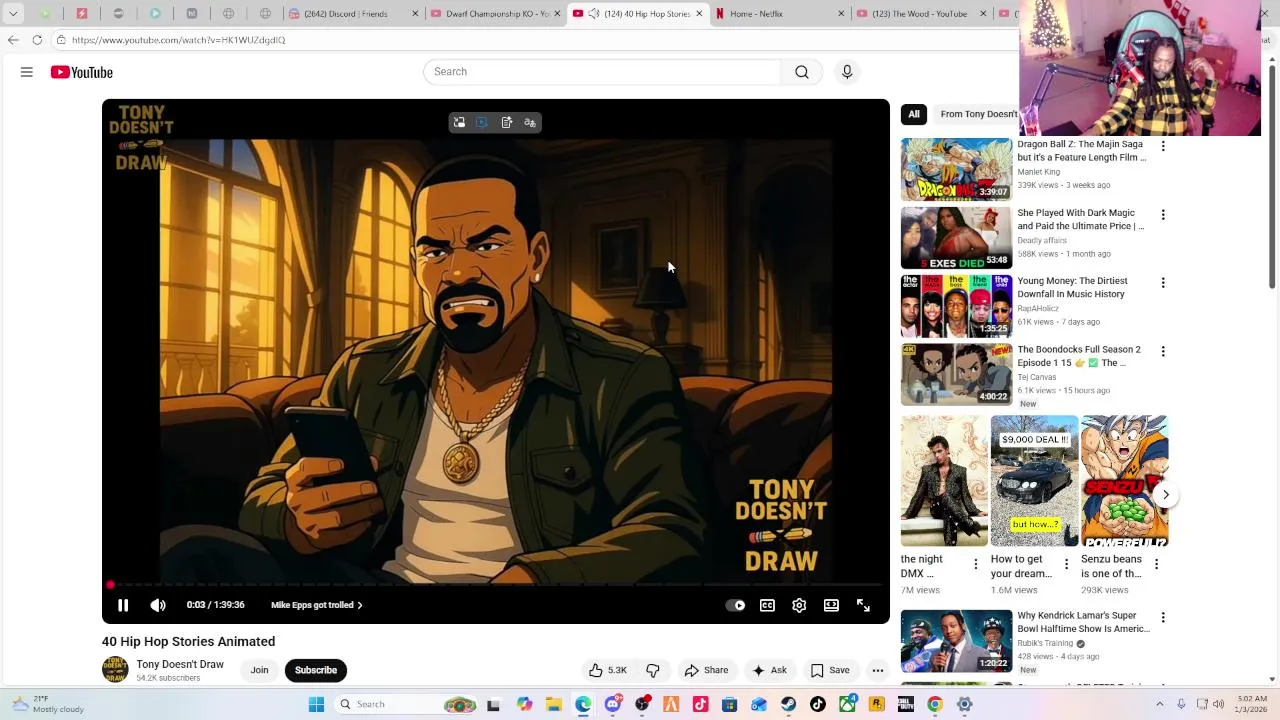Open File Explorer from taskbar

pyautogui.click(x=554, y=704)
